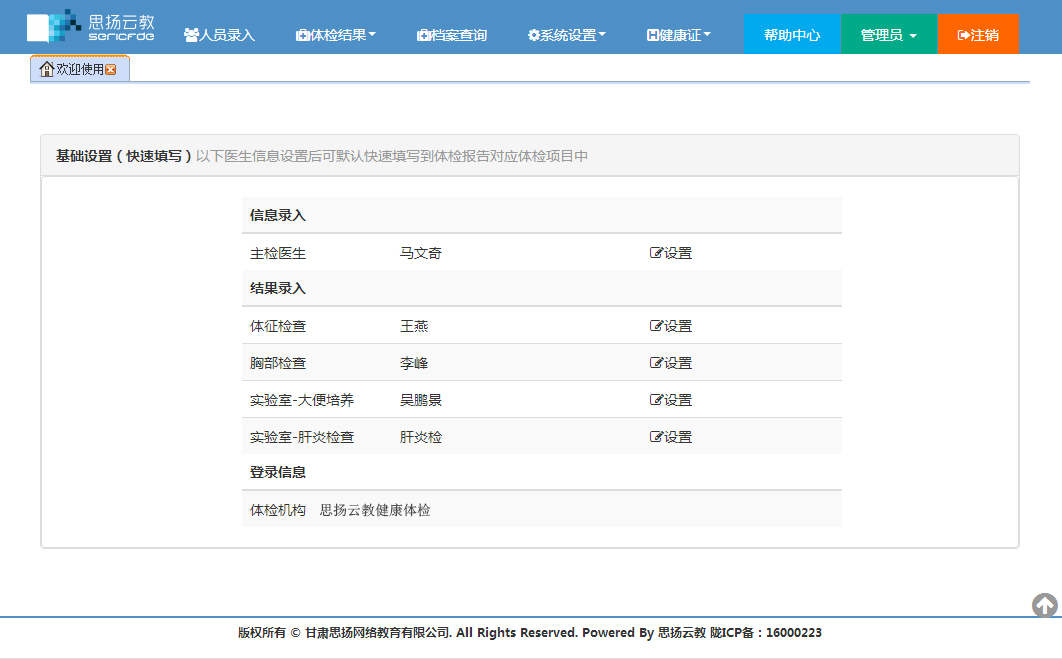The image size is (1062, 659).
Task: Click edit icon for 主检医生 马文奇
Action: [657, 254]
